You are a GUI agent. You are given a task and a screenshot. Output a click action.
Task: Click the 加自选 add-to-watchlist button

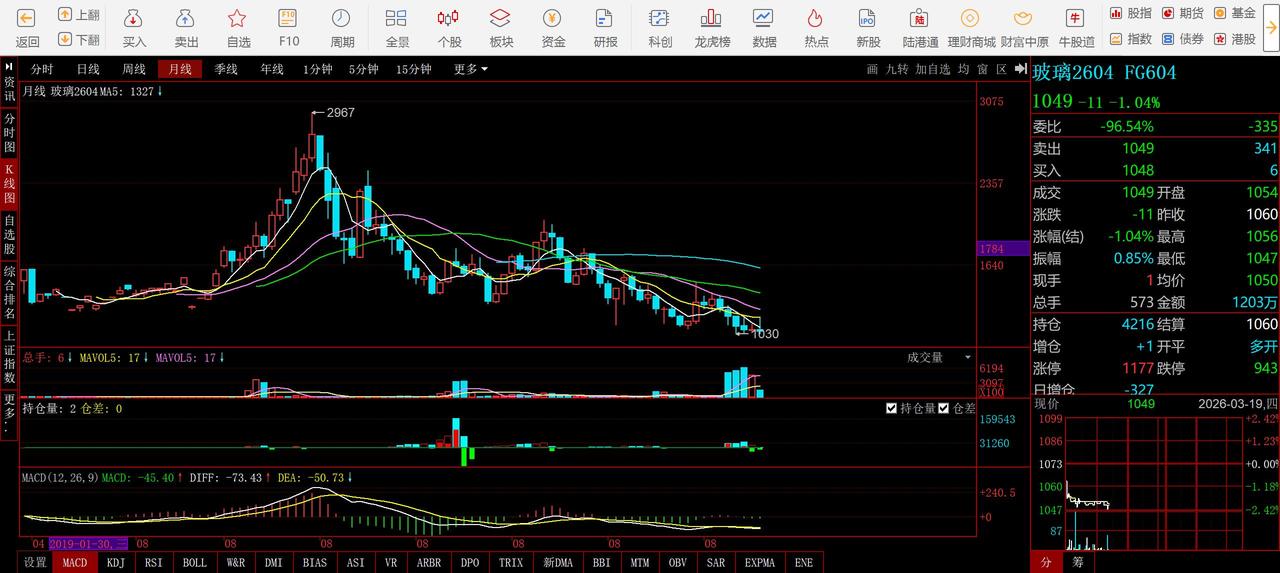tap(933, 69)
